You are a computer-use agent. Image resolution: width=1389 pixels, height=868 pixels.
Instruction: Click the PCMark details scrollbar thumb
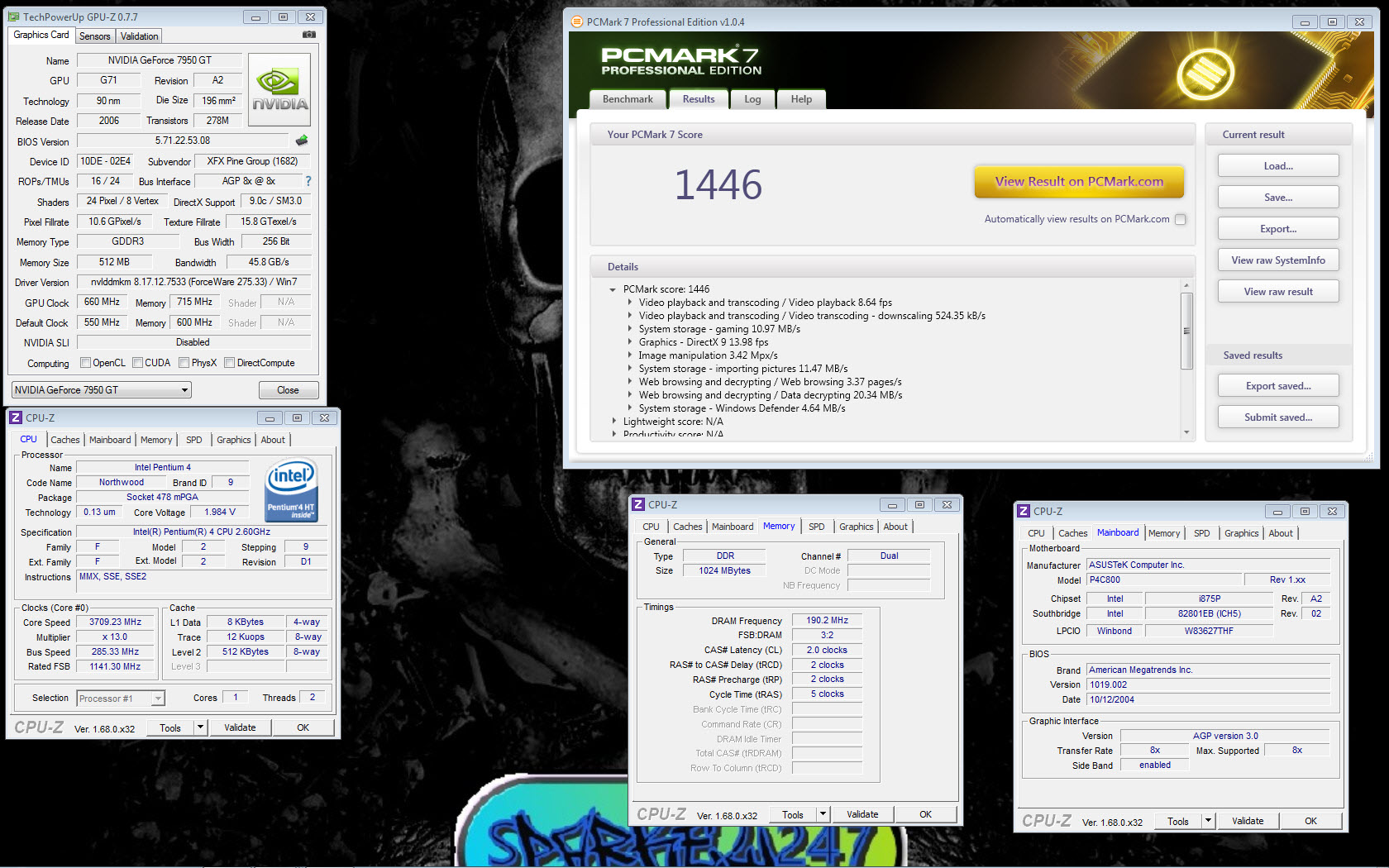1186,331
